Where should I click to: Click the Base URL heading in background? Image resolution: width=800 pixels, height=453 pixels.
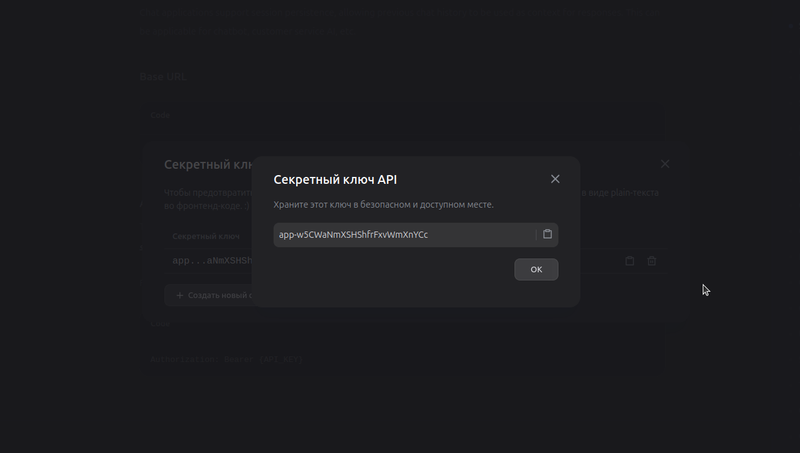point(163,77)
